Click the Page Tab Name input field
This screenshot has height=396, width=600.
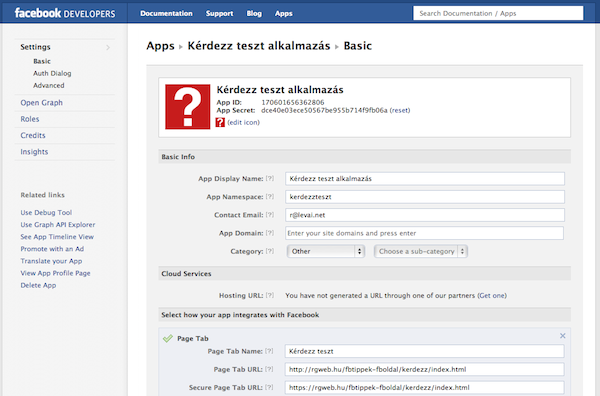coord(424,351)
